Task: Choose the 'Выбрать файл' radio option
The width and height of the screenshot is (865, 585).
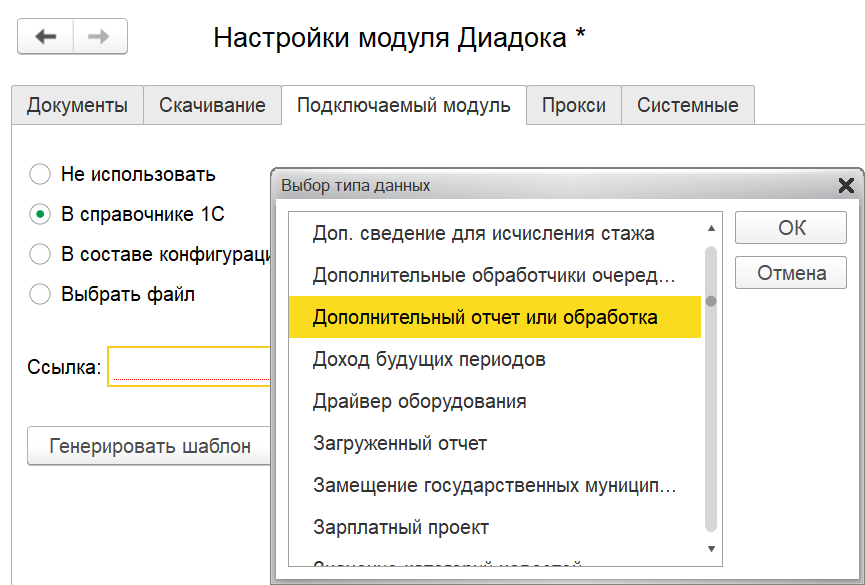Action: 40,294
